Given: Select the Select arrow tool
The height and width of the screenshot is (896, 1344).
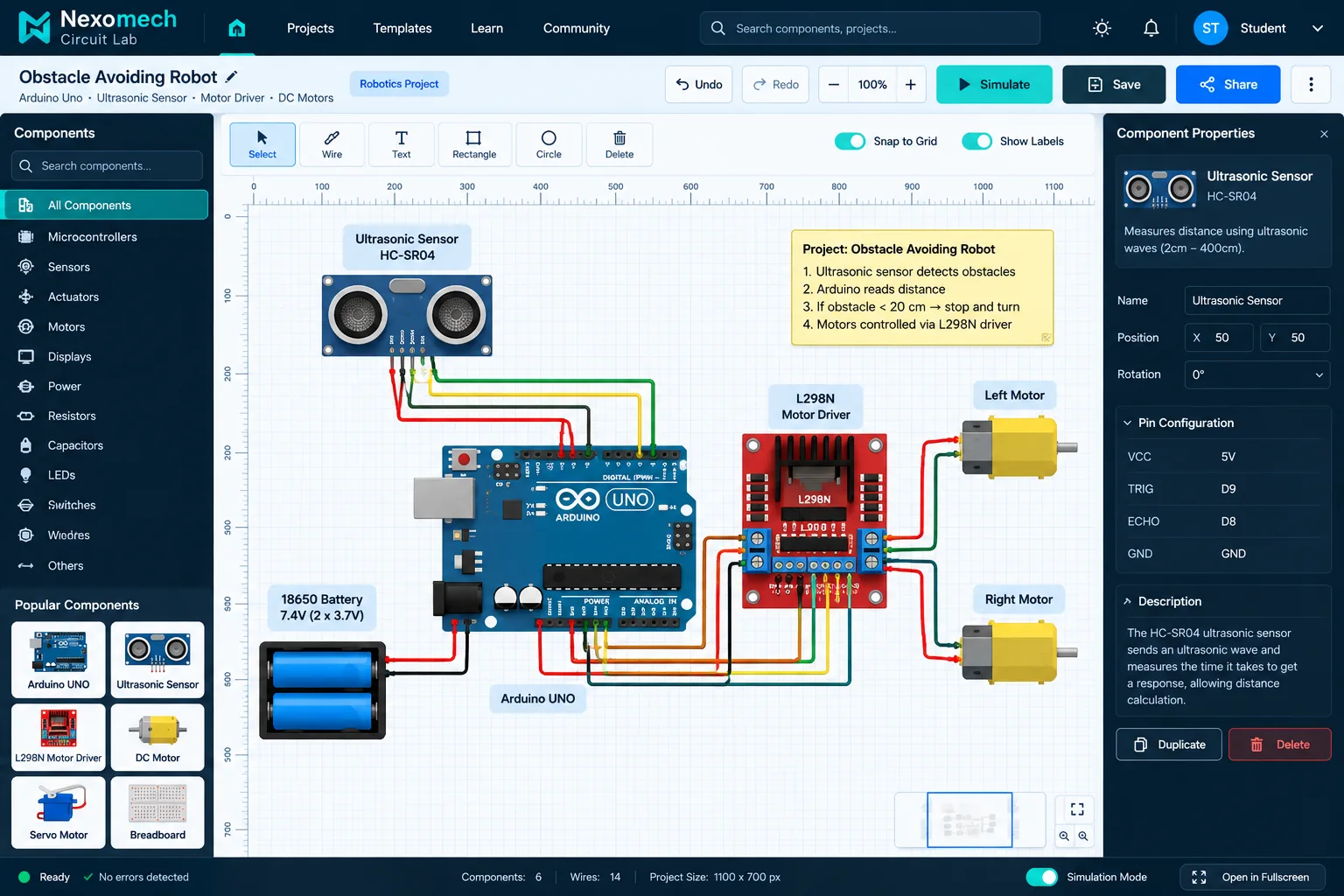Looking at the screenshot, I should pos(262,144).
